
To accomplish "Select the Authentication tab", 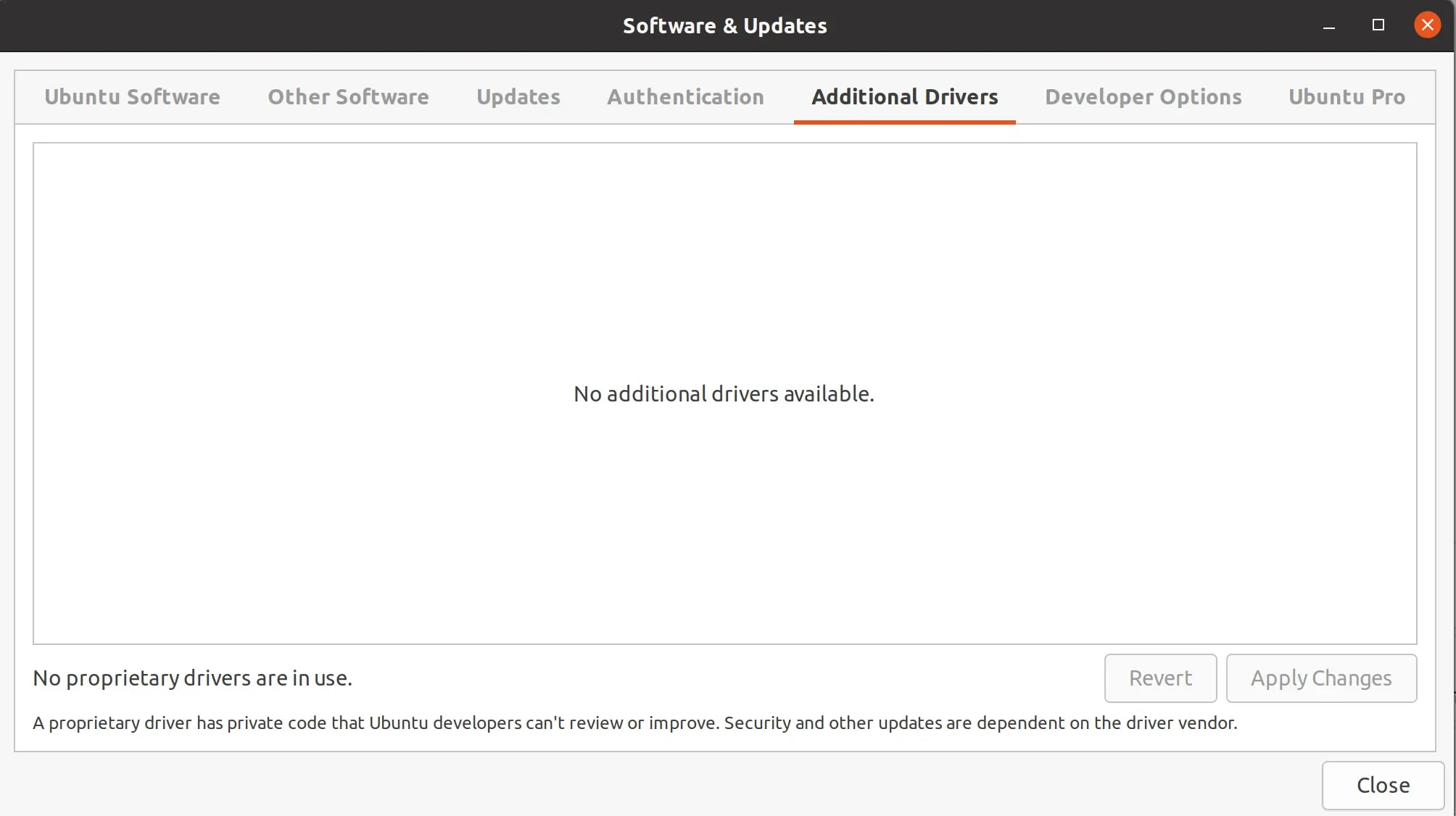I will tap(685, 97).
